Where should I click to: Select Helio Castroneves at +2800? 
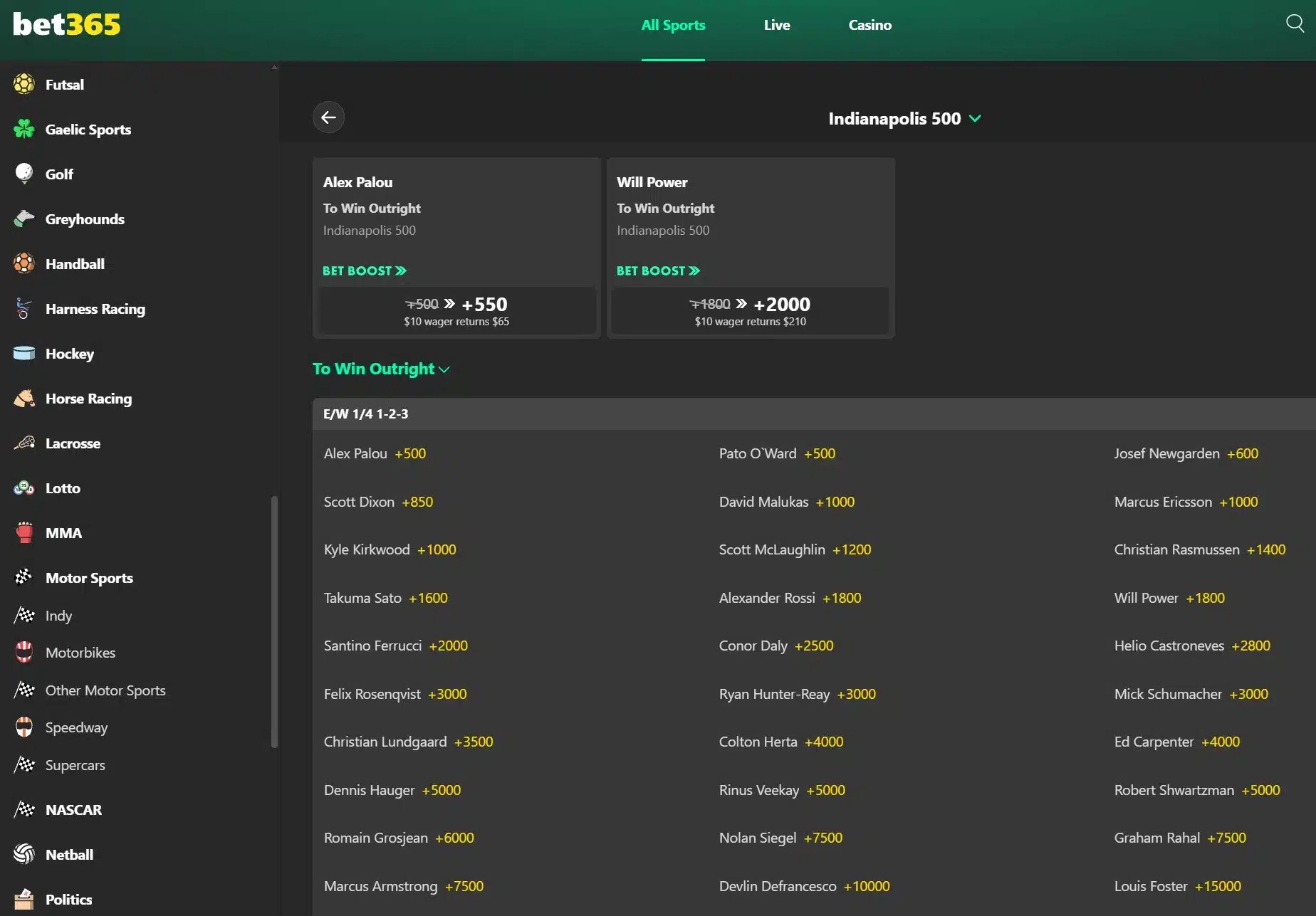coord(1192,646)
